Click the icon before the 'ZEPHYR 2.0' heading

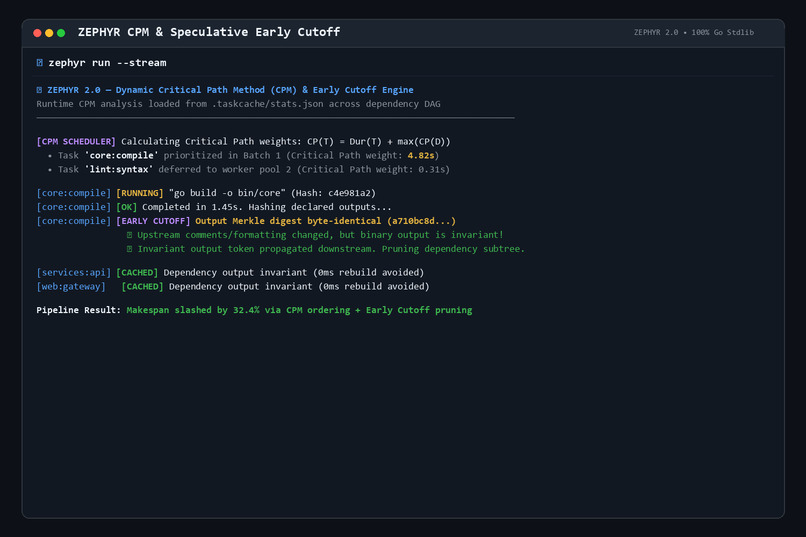(x=40, y=90)
